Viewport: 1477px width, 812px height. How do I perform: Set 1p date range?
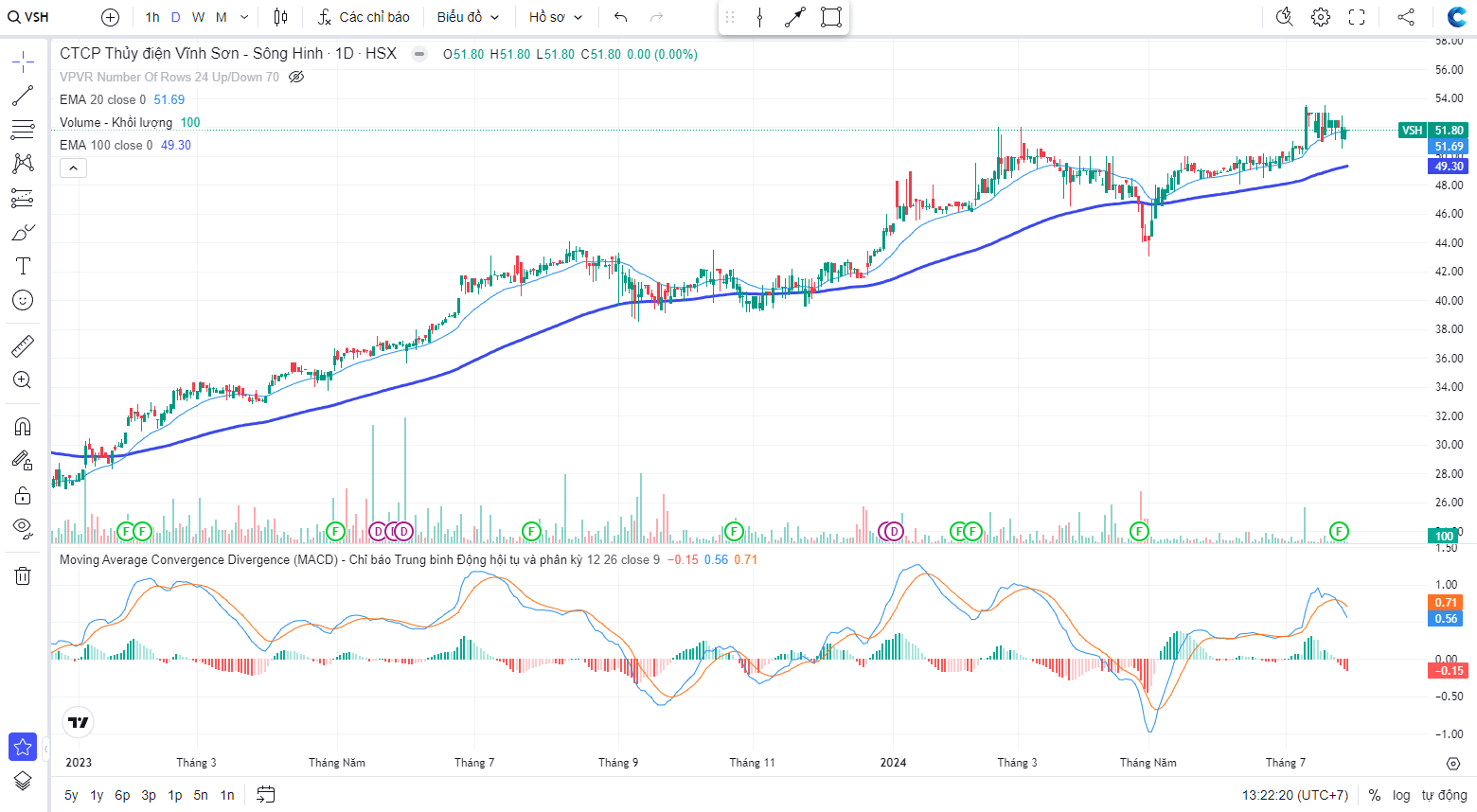175,795
